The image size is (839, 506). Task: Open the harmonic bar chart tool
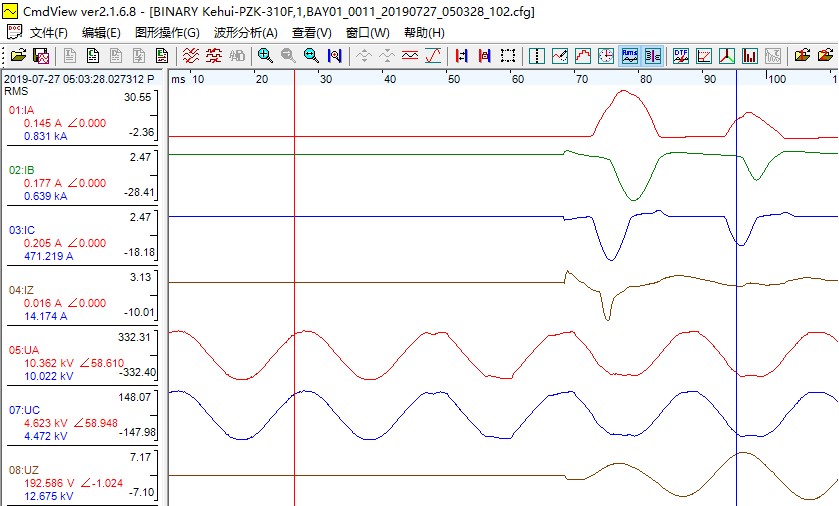point(750,56)
